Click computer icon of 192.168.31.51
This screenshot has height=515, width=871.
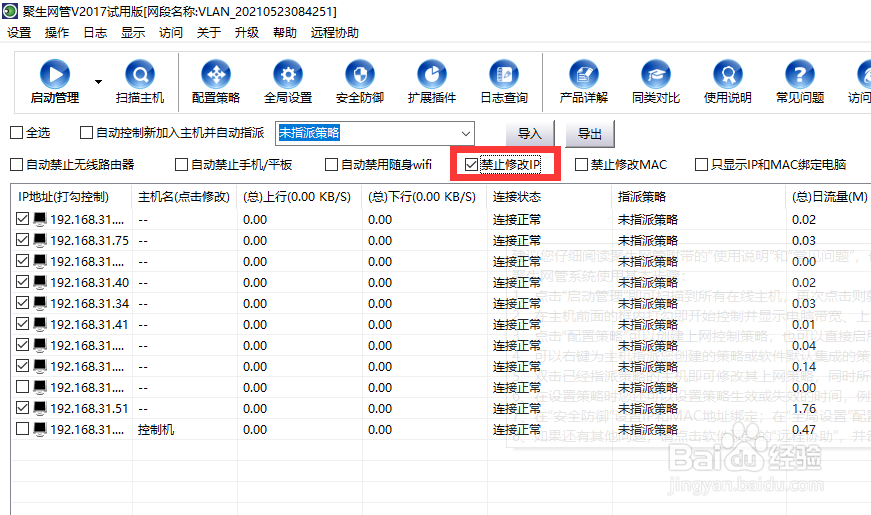click(x=40, y=408)
